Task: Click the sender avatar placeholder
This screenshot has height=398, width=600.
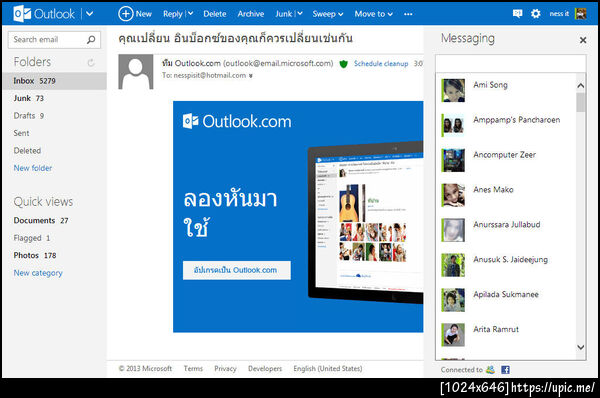Action: tap(136, 72)
